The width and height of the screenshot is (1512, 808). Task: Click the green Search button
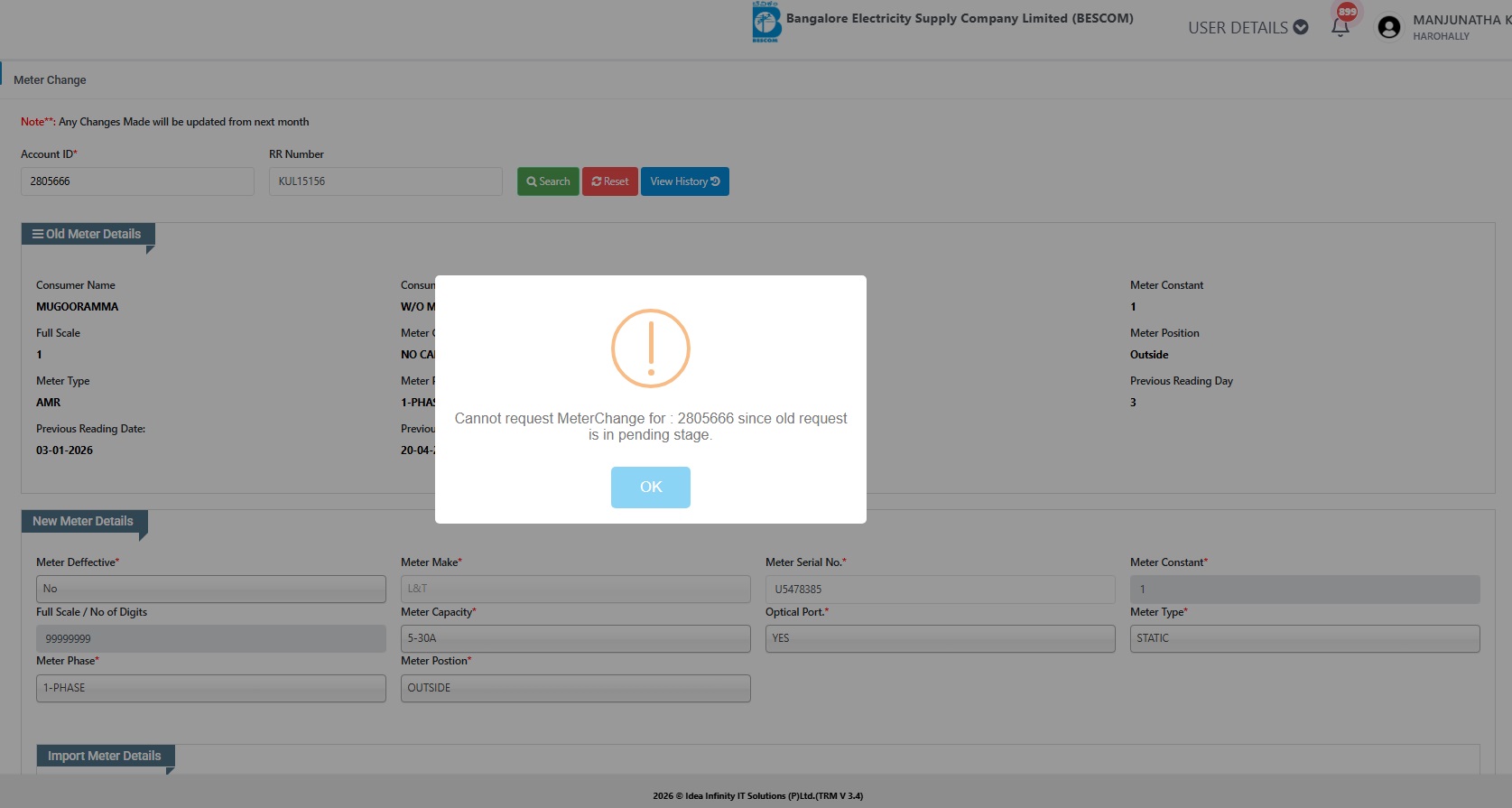pyautogui.click(x=548, y=181)
